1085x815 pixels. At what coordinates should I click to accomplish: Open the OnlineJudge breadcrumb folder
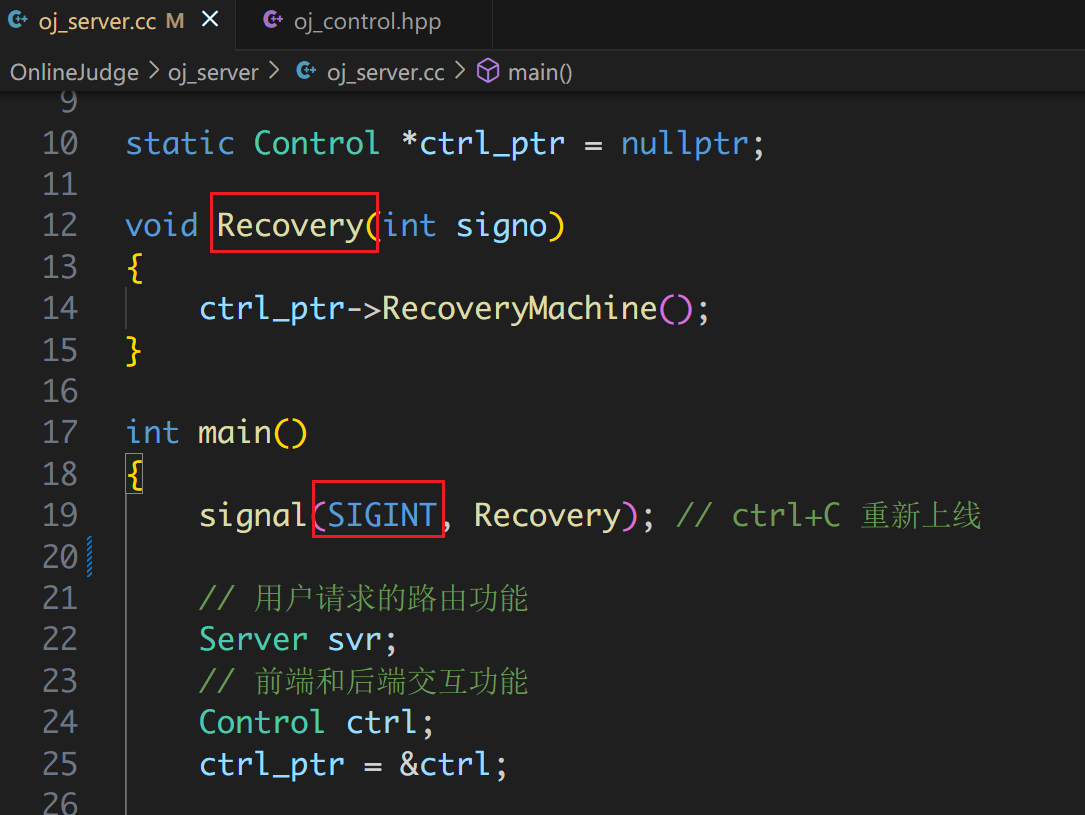[x=74, y=73]
